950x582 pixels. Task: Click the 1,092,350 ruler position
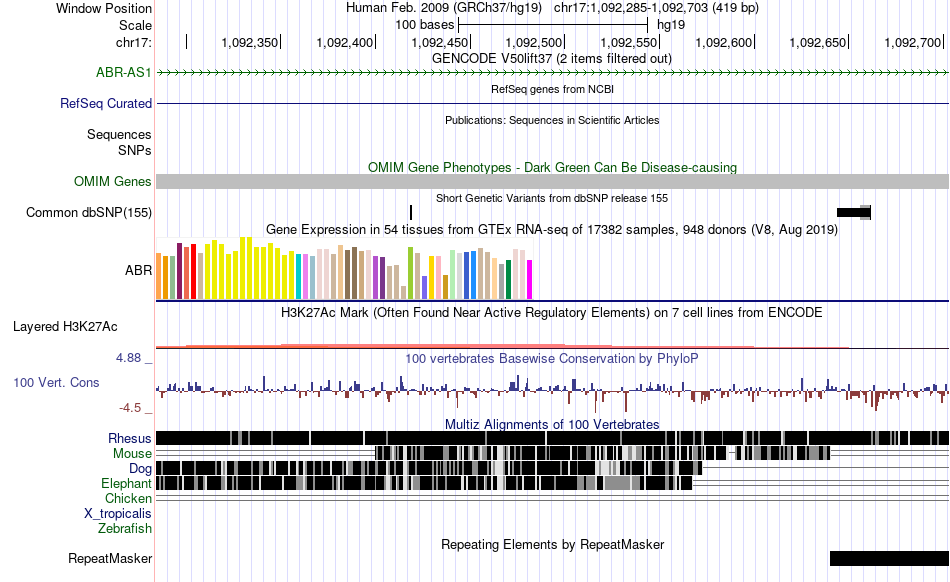pyautogui.click(x=250, y=42)
